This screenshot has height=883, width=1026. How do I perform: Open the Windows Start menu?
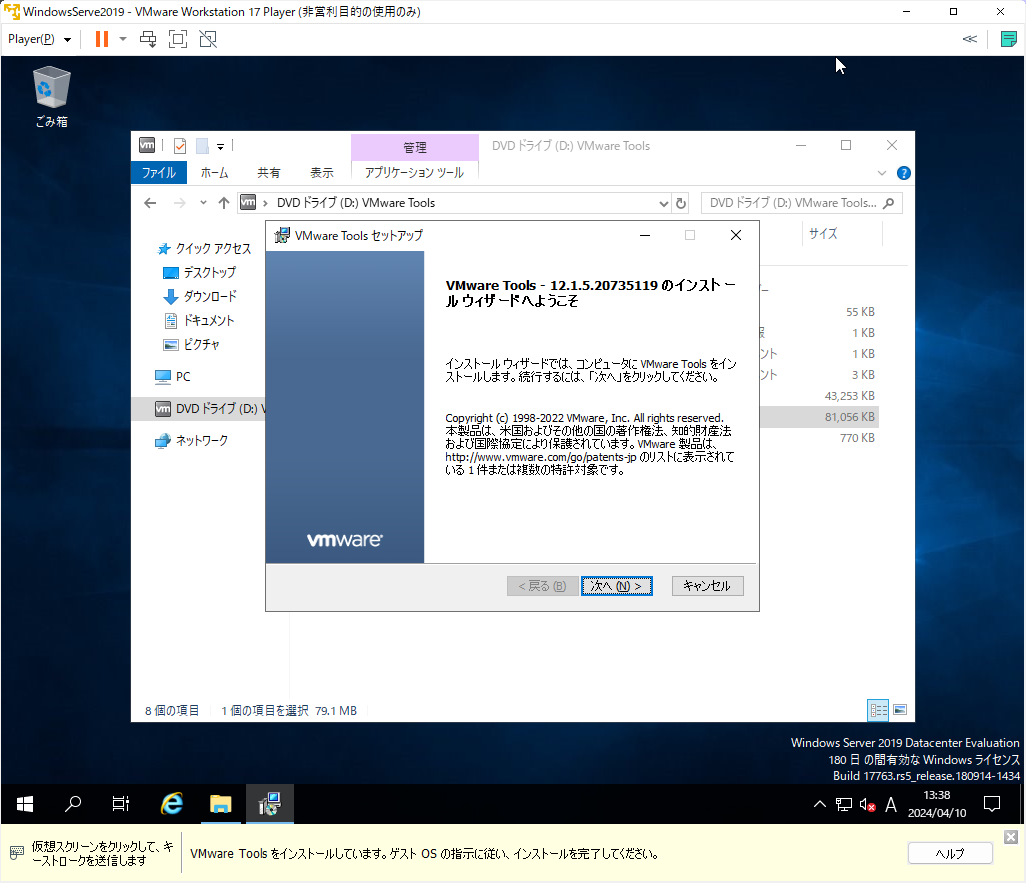coord(25,804)
